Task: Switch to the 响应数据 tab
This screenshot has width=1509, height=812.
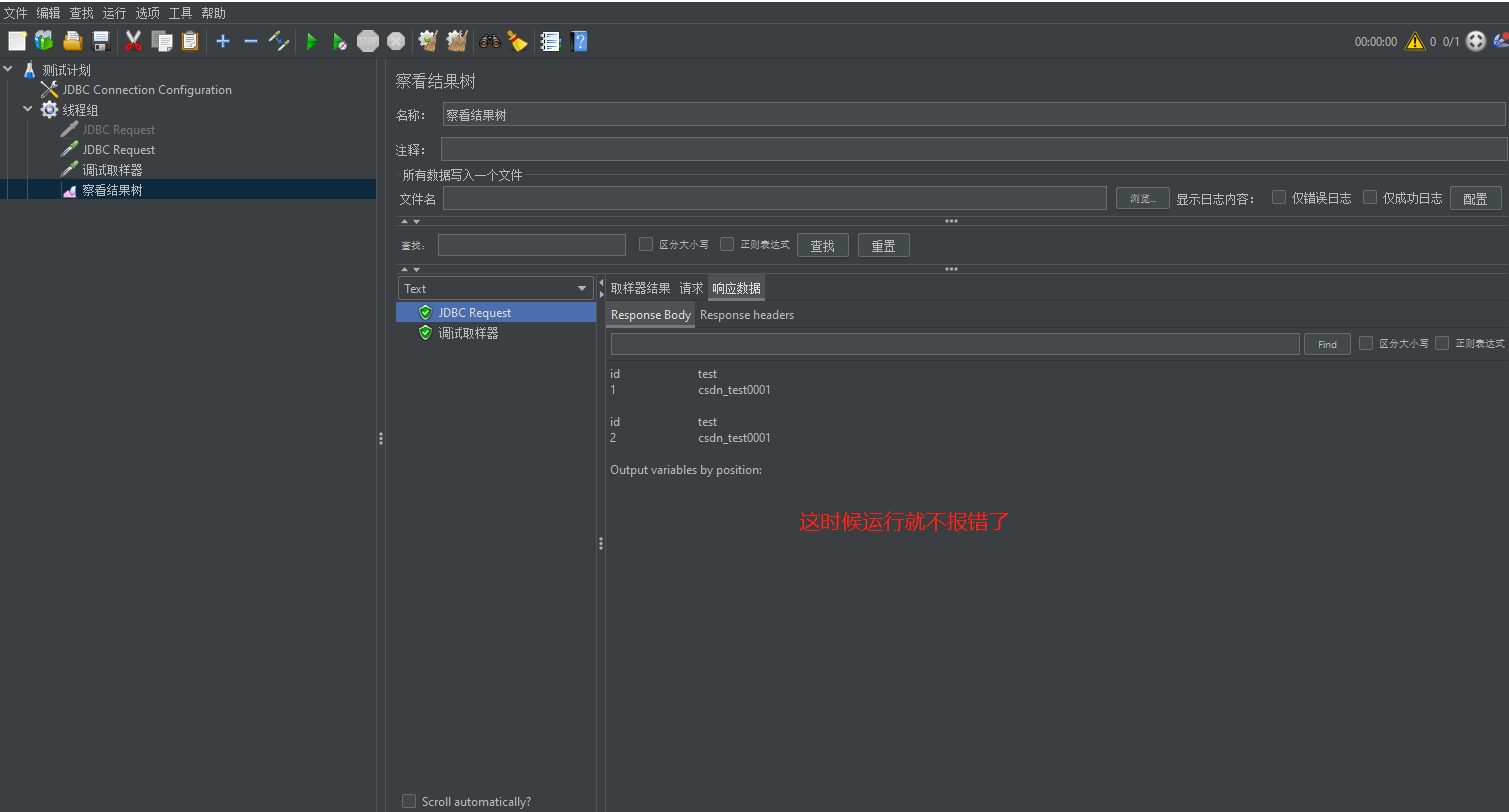Action: pyautogui.click(x=736, y=288)
